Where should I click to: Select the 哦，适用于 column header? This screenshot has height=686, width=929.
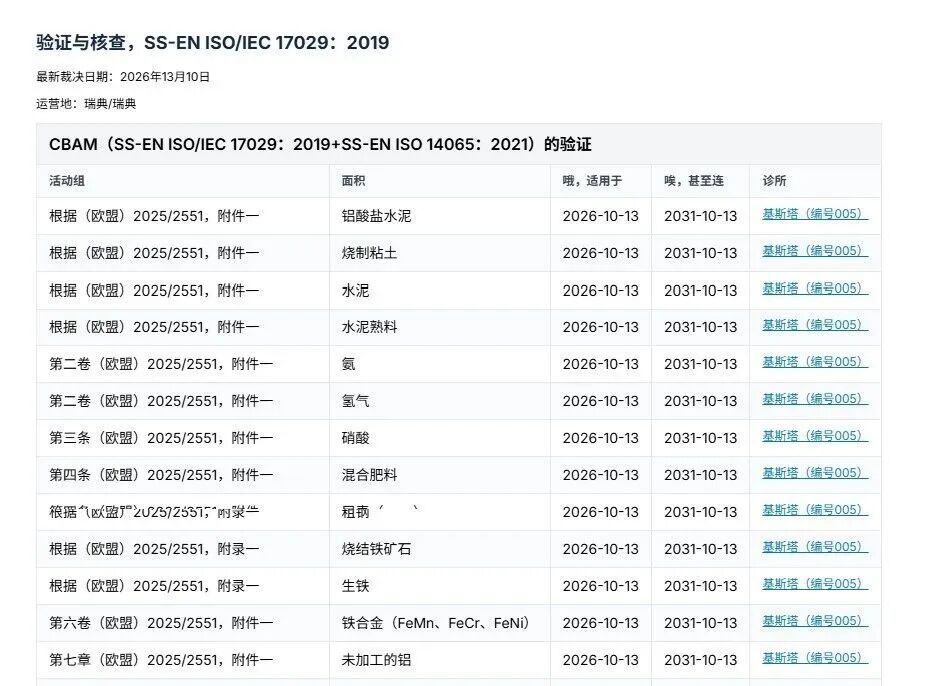pyautogui.click(x=592, y=181)
